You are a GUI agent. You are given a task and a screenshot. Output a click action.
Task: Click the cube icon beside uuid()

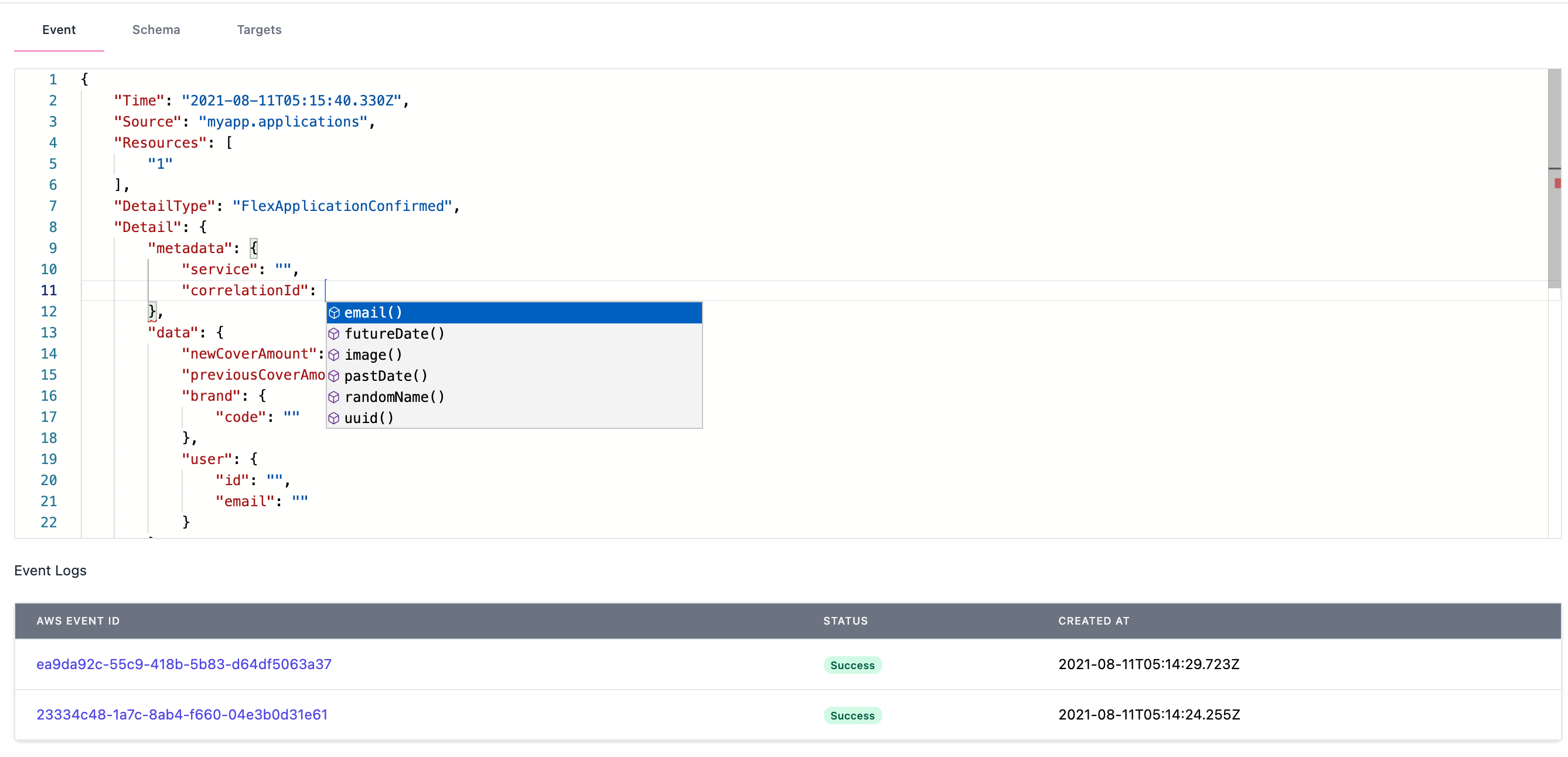tap(333, 418)
